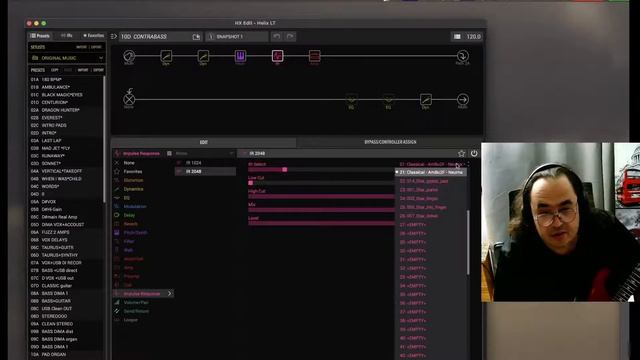640x360 pixels.
Task: Choose '27: <EMPTY>' in the IR list
Action: (431, 224)
